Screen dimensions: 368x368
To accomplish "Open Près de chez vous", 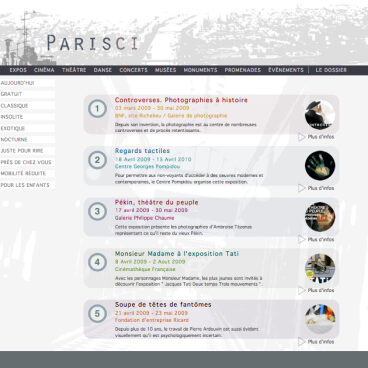I will [27, 162].
